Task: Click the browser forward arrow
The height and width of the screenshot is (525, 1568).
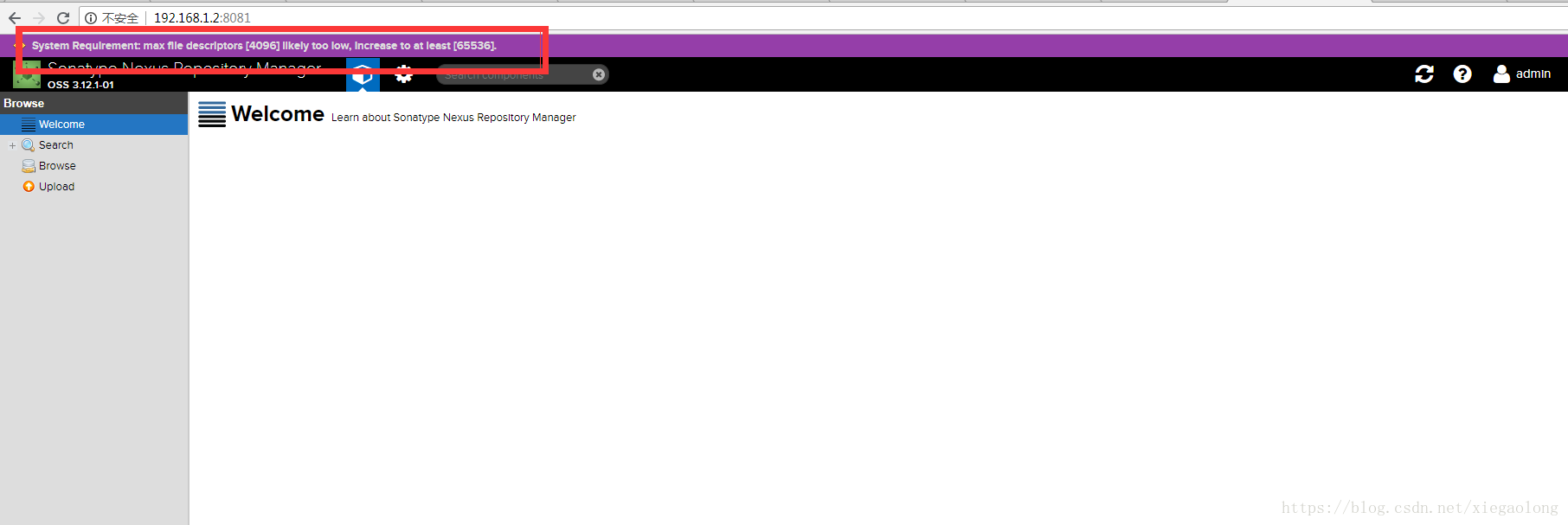Action: tap(39, 18)
